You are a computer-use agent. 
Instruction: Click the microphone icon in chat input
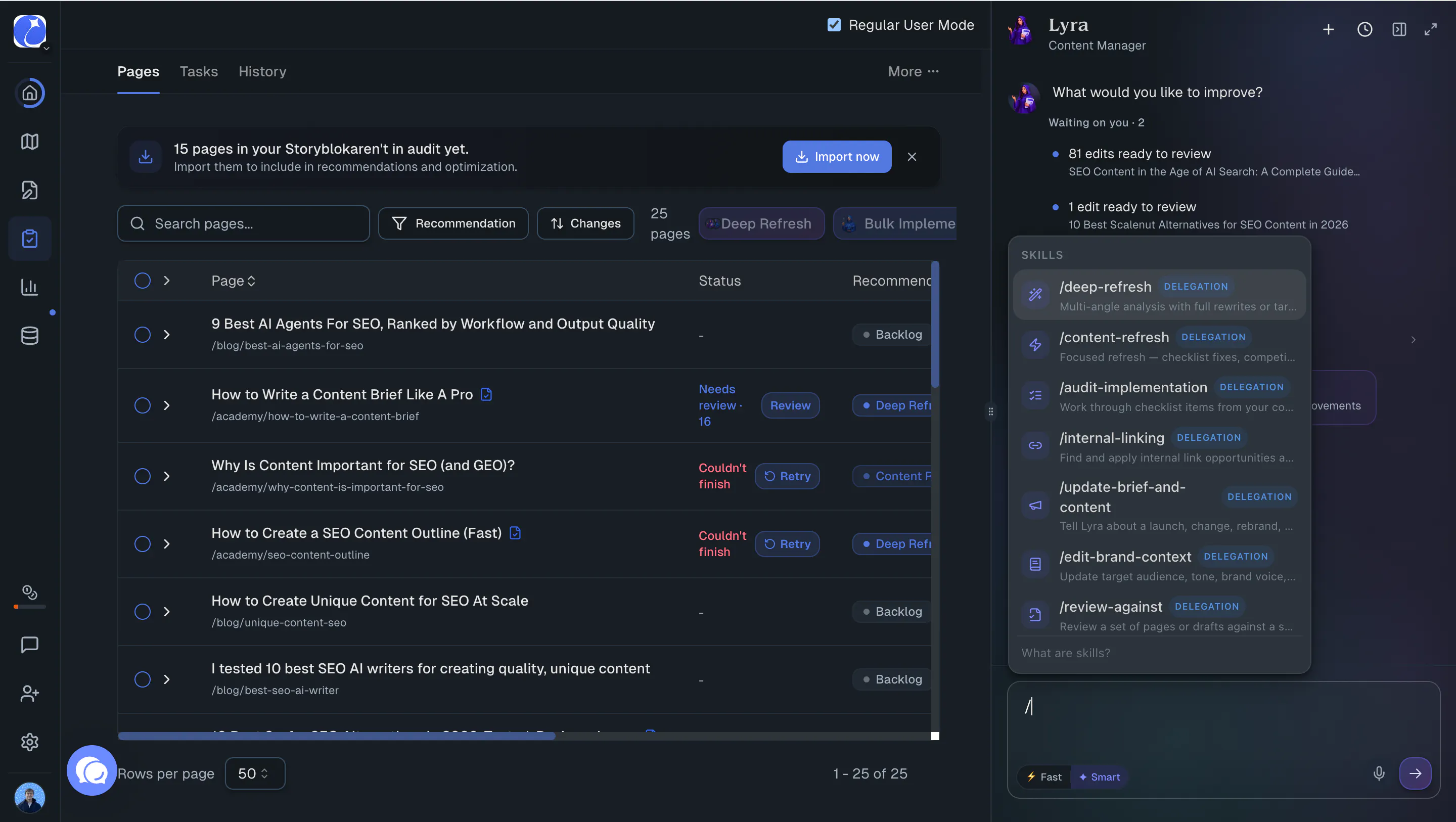pyautogui.click(x=1379, y=773)
